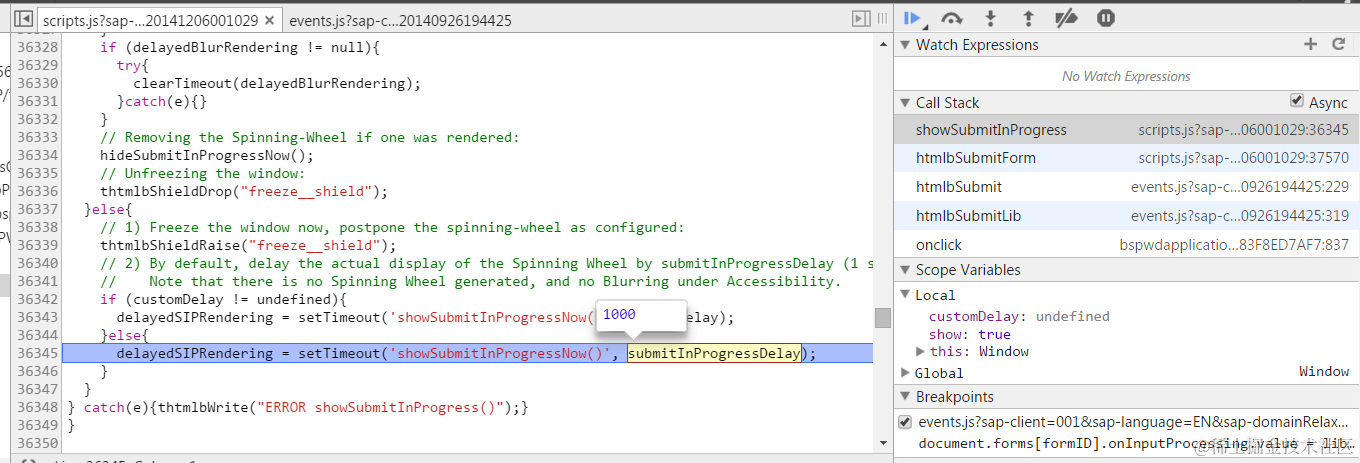Viewport: 1360px width, 463px height.
Task: Step over next function call
Action: 952,18
